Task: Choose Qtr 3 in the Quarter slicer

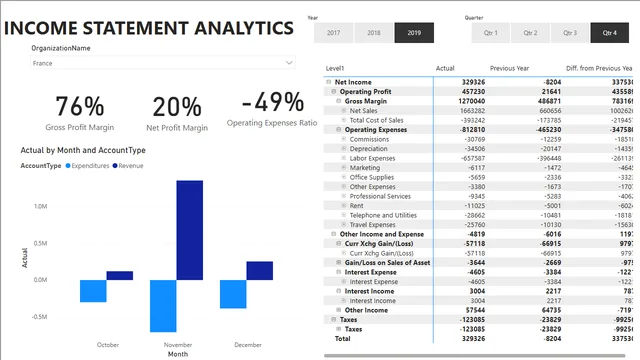Action: coord(570,33)
